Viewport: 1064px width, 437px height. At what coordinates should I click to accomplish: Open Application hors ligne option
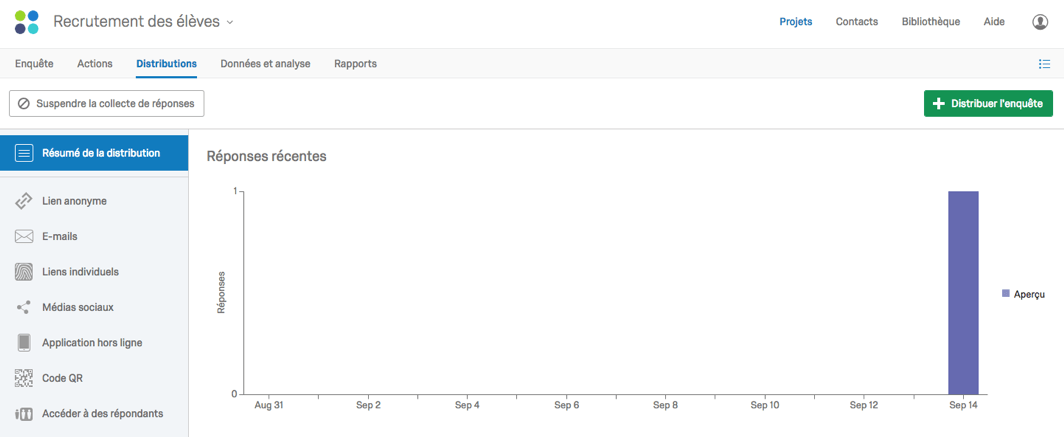click(x=94, y=343)
